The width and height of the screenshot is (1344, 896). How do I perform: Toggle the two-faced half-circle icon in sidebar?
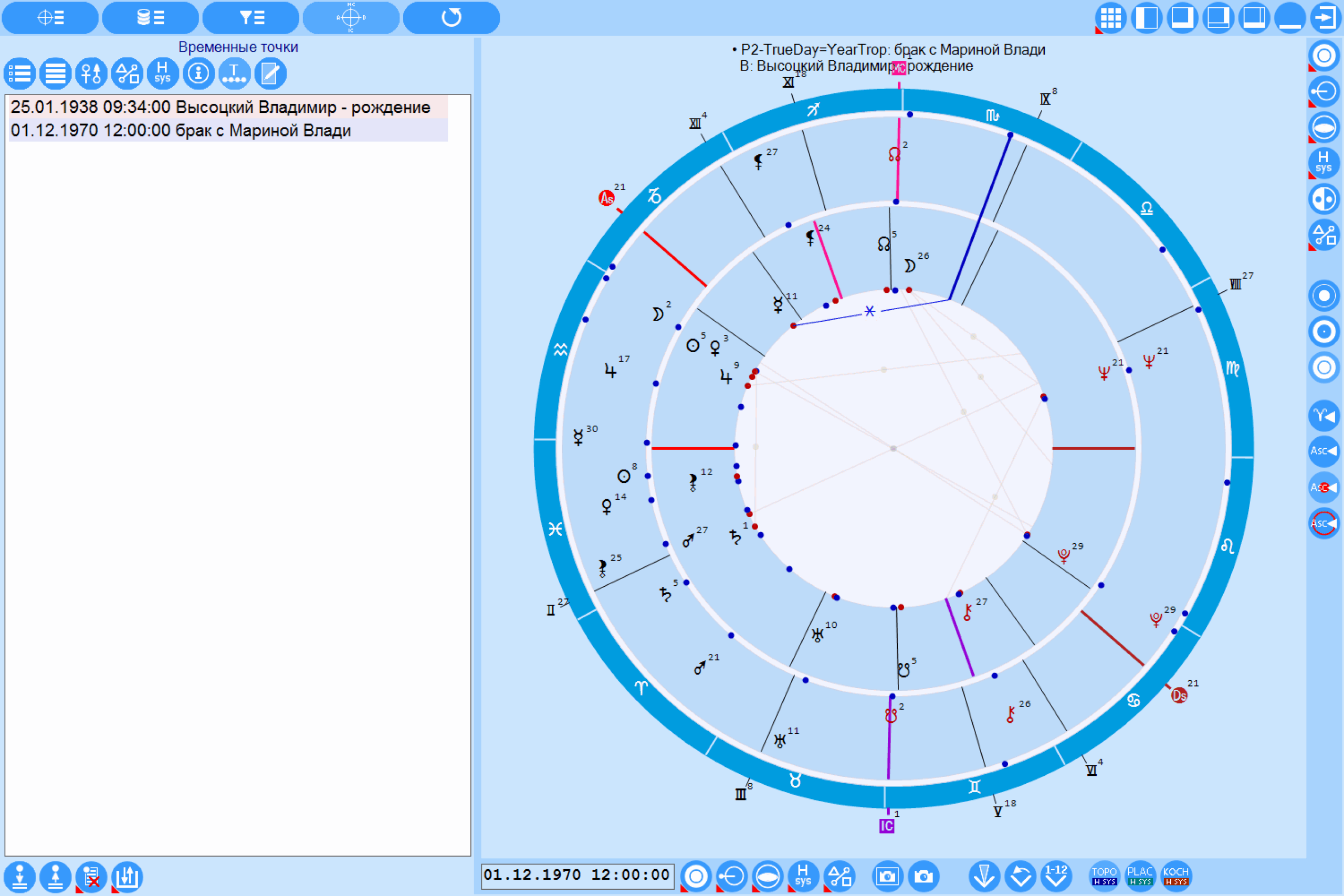(x=1324, y=199)
